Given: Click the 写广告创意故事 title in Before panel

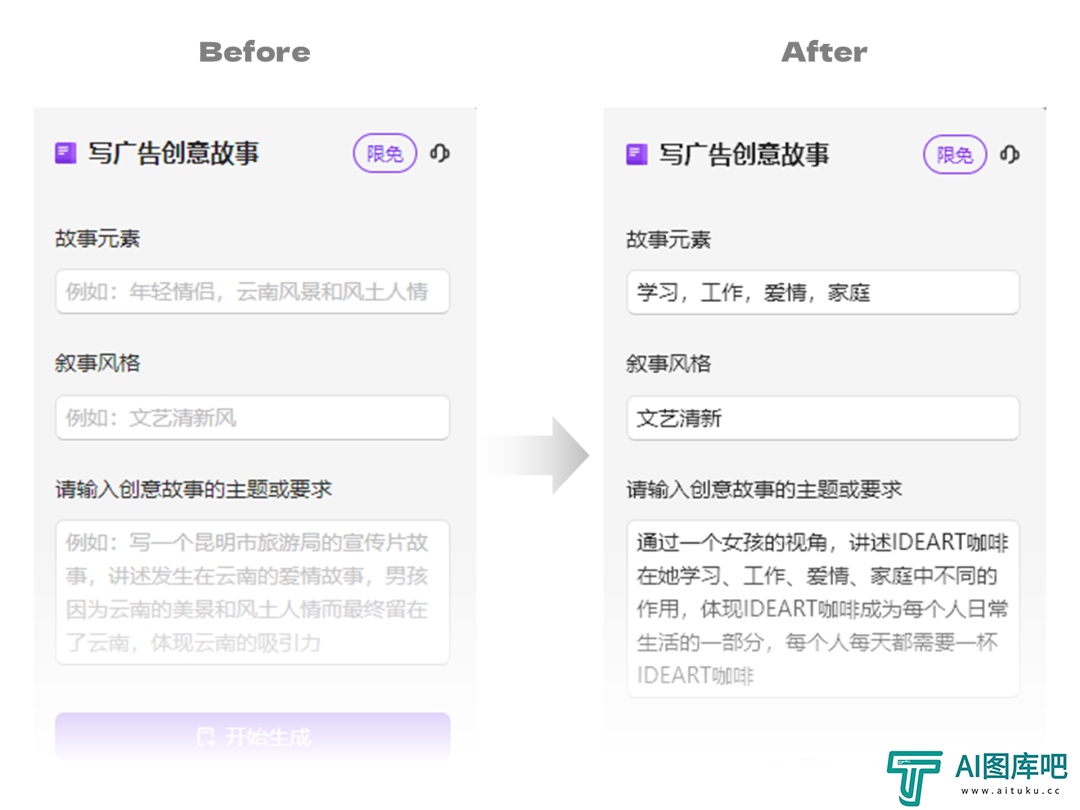Looking at the screenshot, I should (174, 153).
